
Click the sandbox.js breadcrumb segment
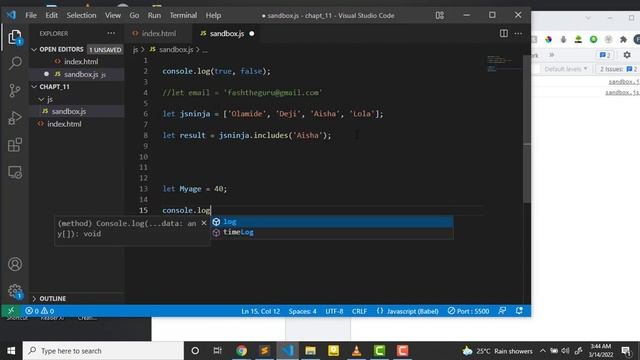tap(176, 49)
